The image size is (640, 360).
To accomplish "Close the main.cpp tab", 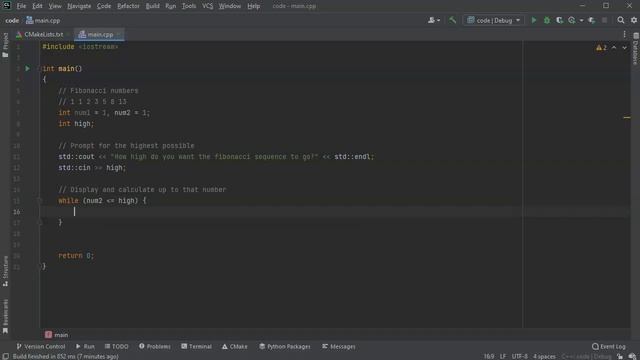I will [119, 35].
